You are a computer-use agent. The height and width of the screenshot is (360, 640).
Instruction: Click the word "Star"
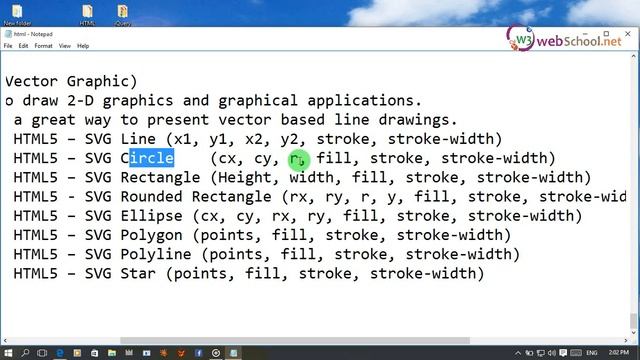click(138, 273)
